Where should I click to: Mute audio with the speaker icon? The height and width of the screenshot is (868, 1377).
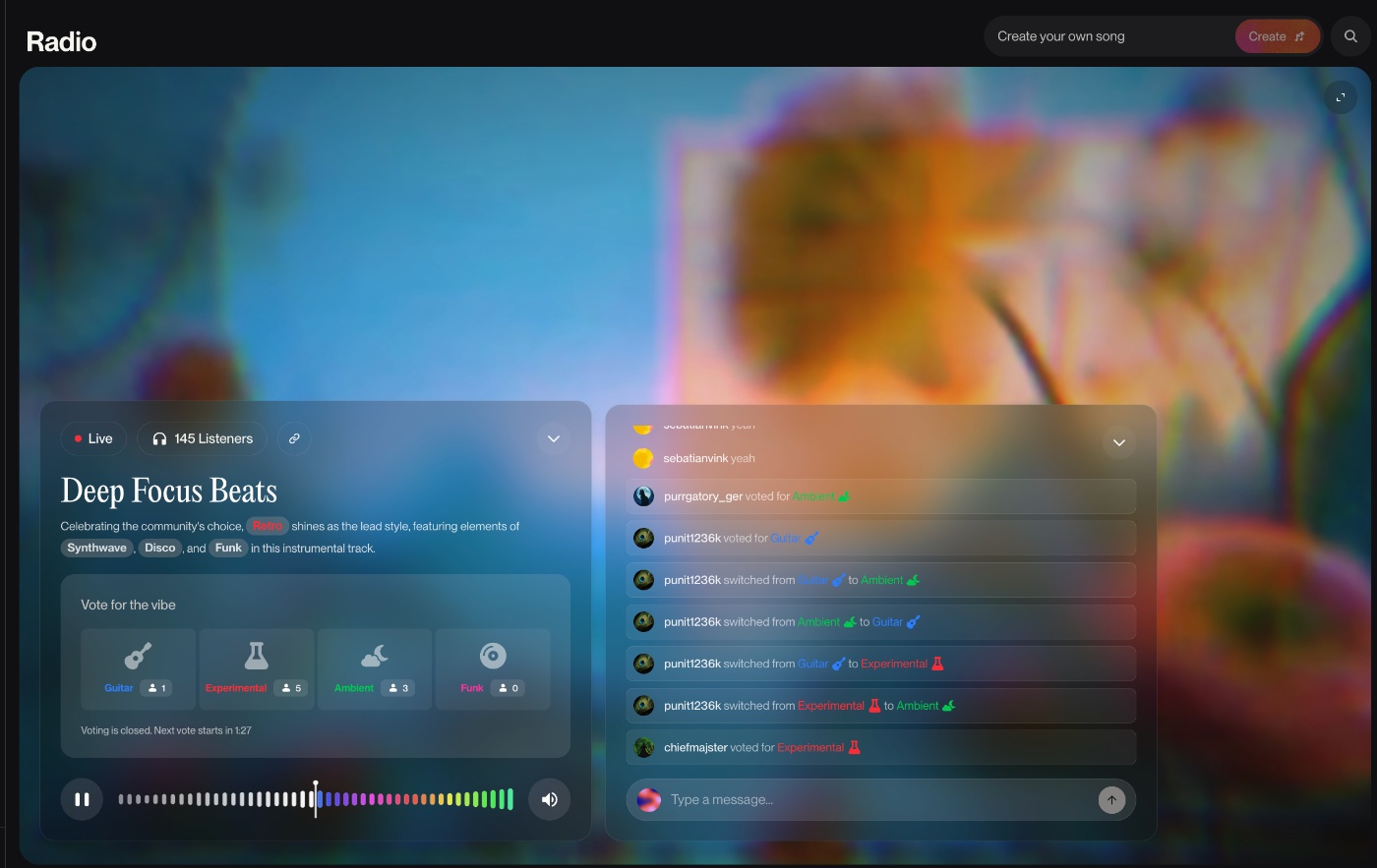[550, 799]
